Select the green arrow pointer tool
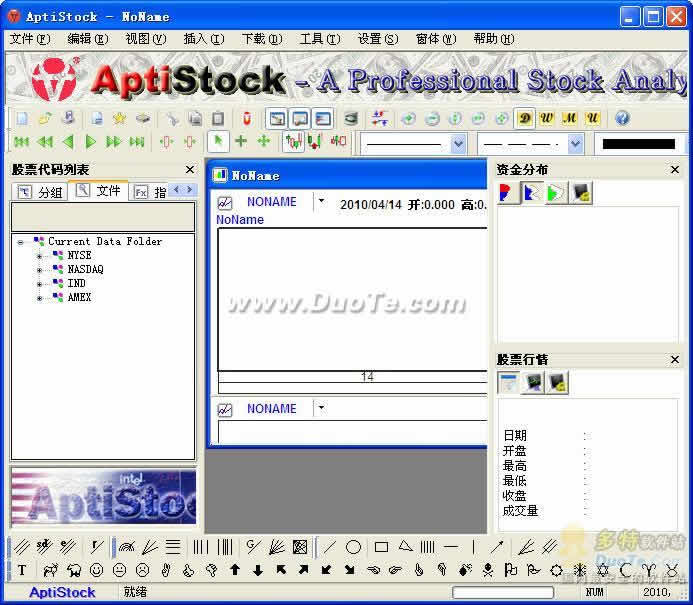 coord(218,141)
